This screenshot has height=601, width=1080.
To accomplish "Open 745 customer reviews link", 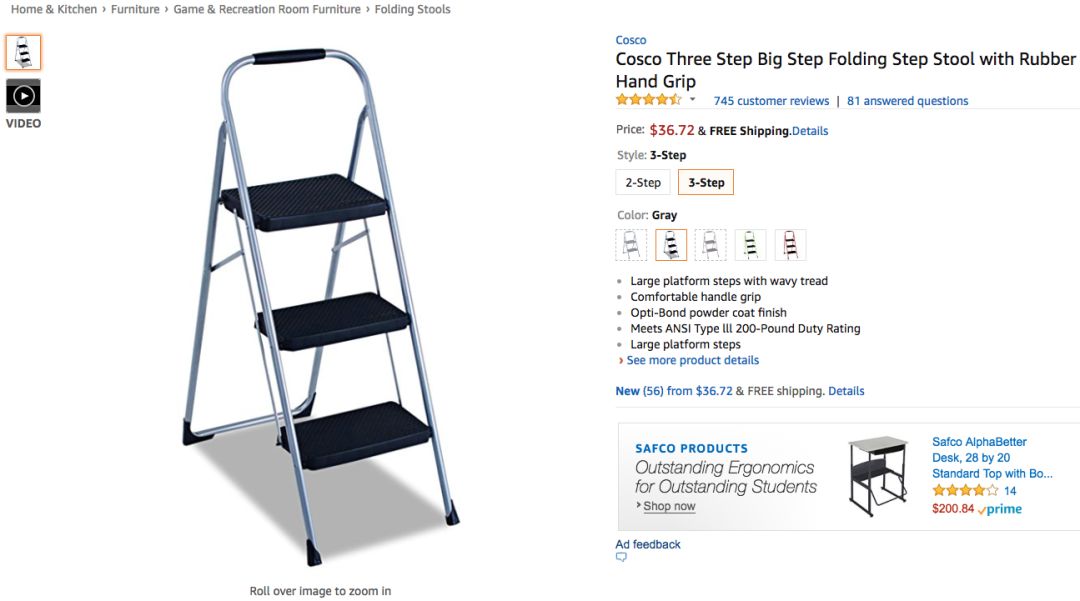I will (771, 101).
